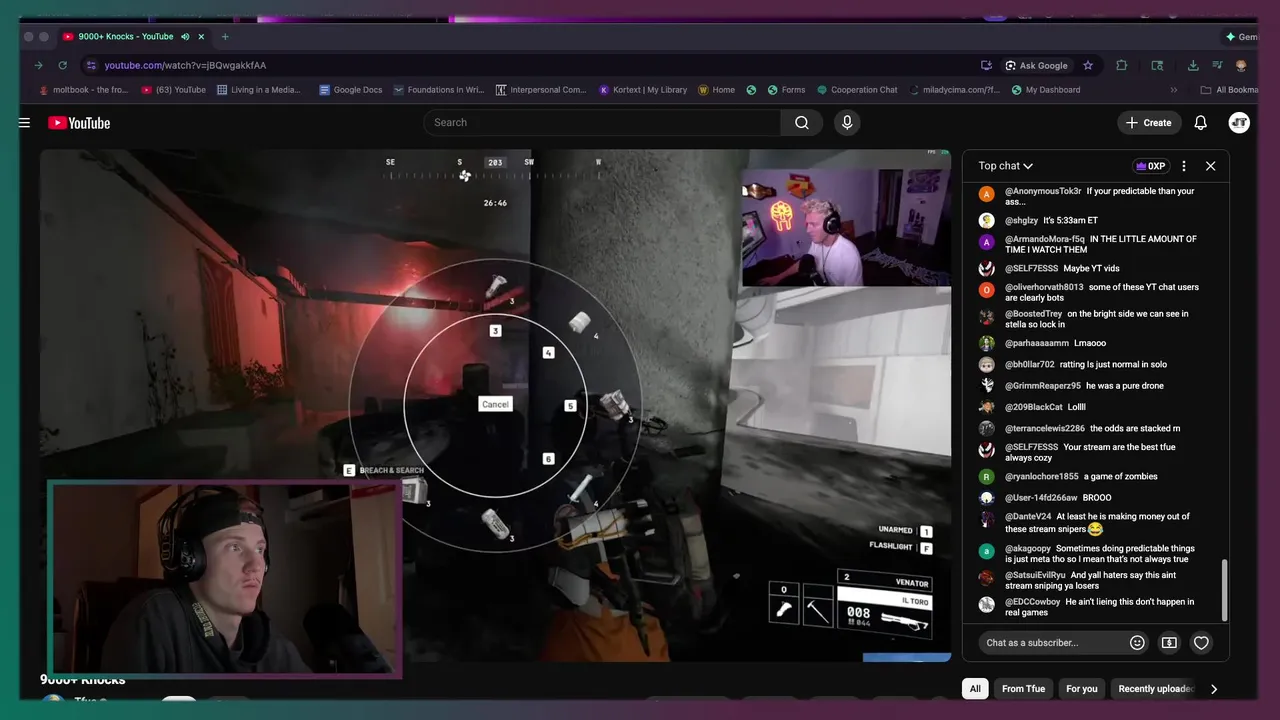Image resolution: width=1280 pixels, height=720 pixels.
Task: Click @GrimmReaperz95's avatar in chat
Action: click(x=987, y=386)
